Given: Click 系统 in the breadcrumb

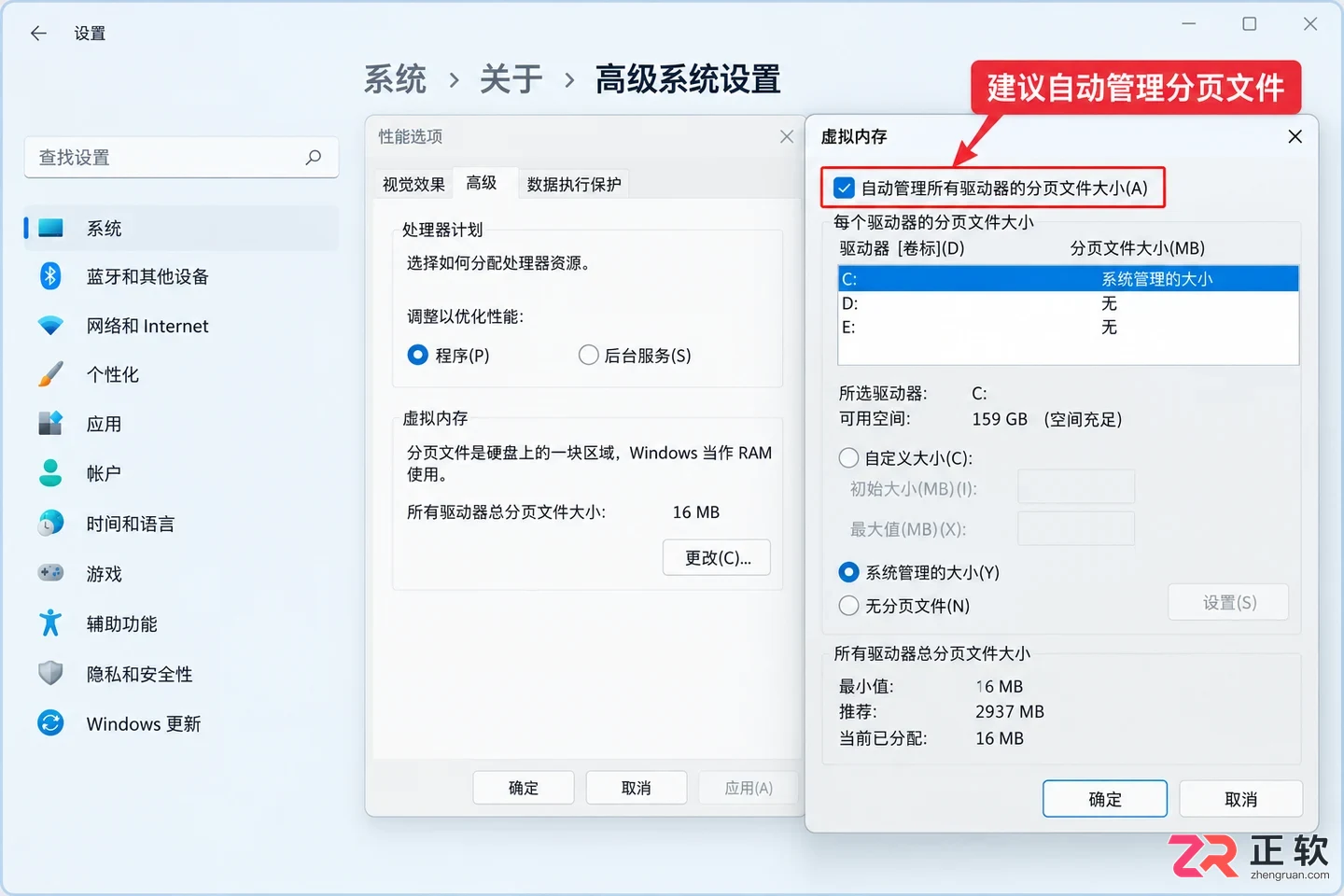Looking at the screenshot, I should (395, 79).
